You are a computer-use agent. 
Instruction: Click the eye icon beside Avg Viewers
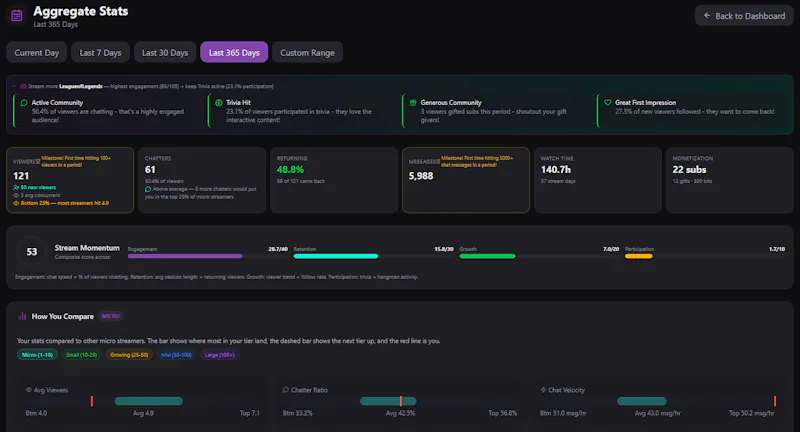(29, 390)
